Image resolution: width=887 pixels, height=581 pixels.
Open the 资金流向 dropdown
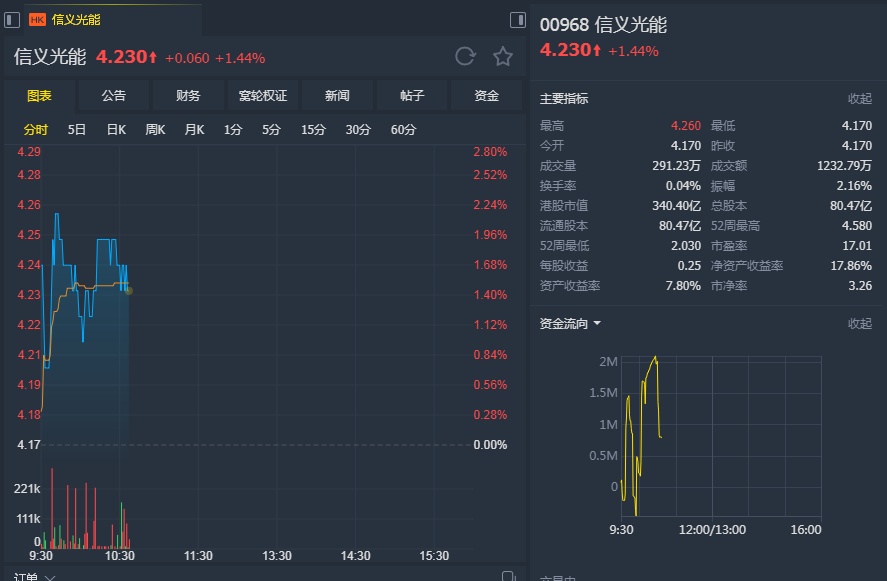coord(570,324)
